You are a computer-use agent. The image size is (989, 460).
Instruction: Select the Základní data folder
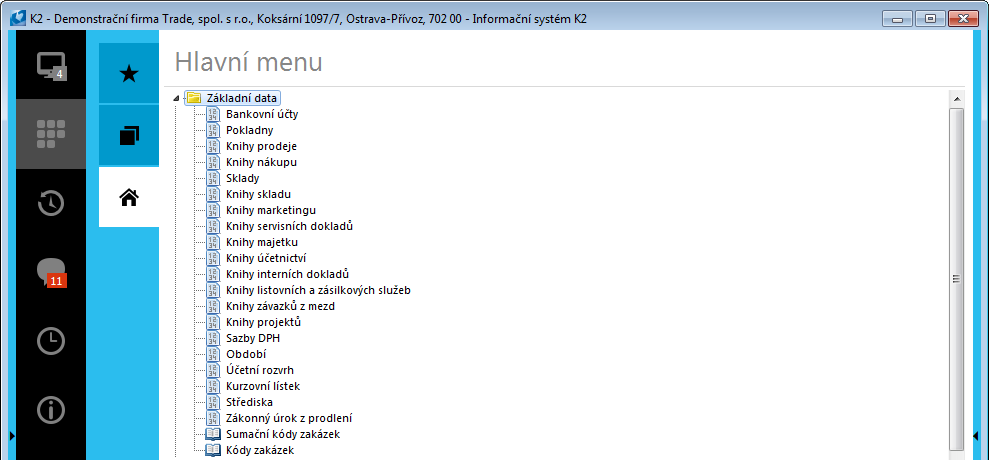pos(233,98)
